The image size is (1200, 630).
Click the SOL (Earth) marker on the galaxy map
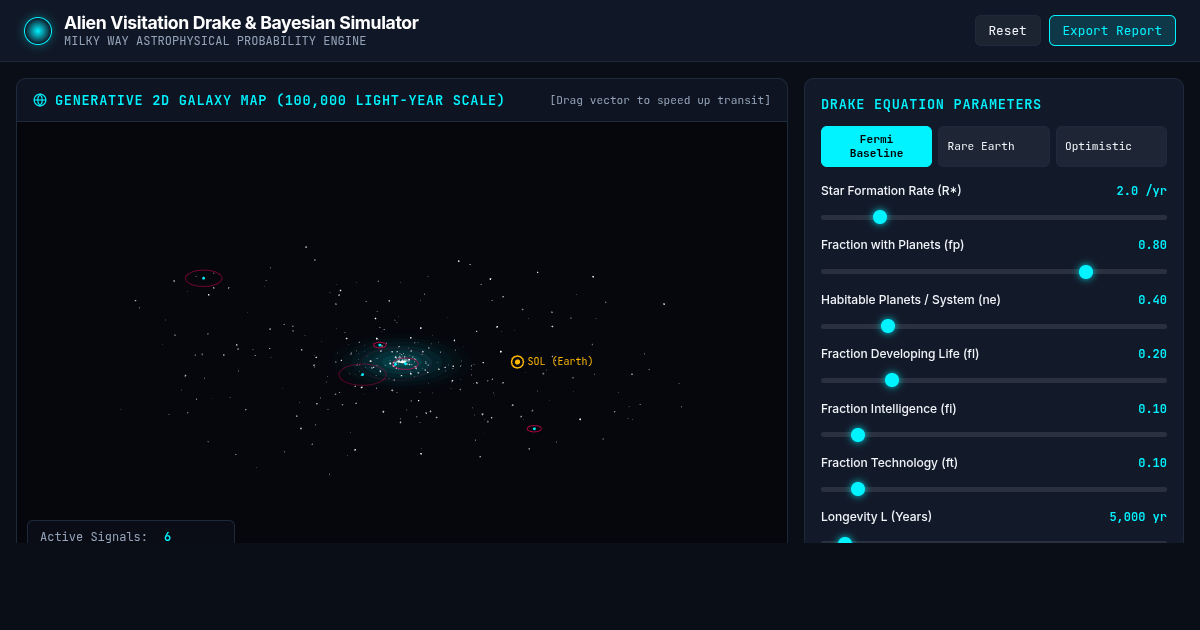point(517,362)
